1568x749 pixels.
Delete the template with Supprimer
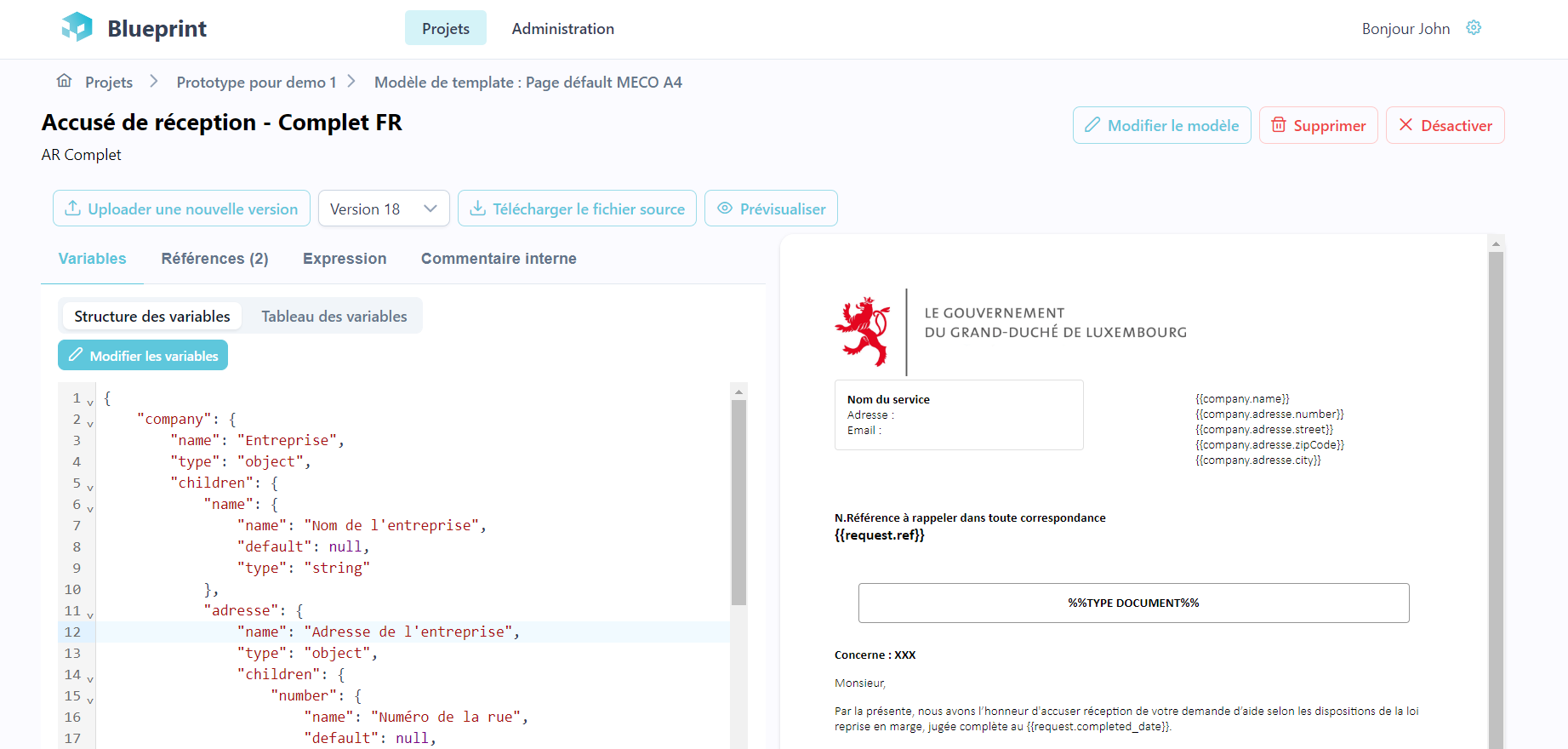[1318, 125]
